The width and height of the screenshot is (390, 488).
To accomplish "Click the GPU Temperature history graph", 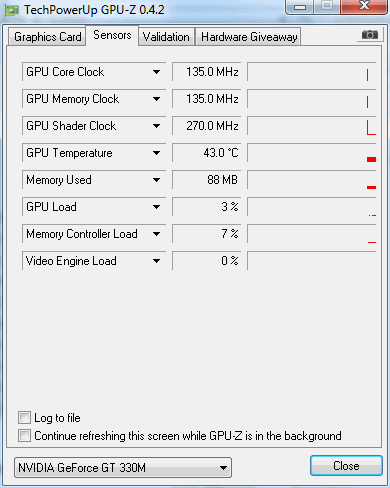I will (x=312, y=153).
